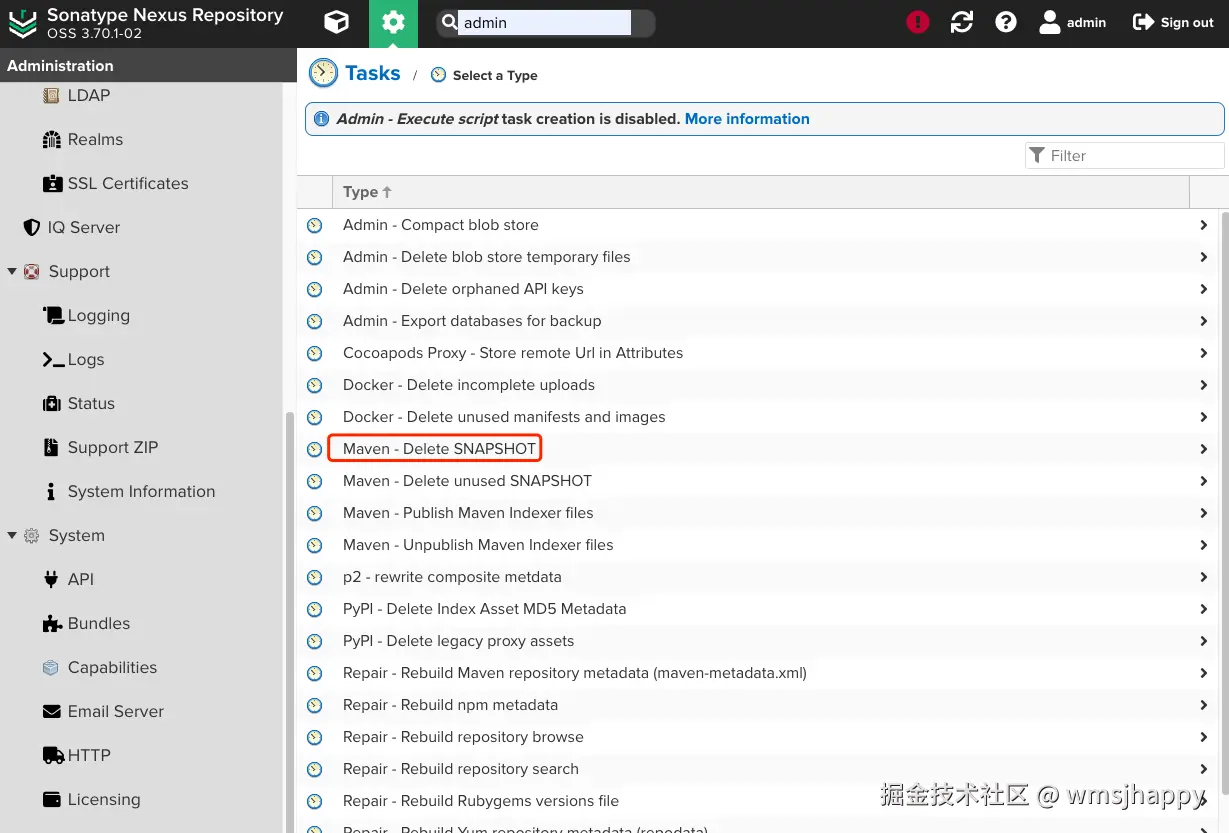Open Capabilities under System
Screen dimensions: 1229x833
coord(112,667)
